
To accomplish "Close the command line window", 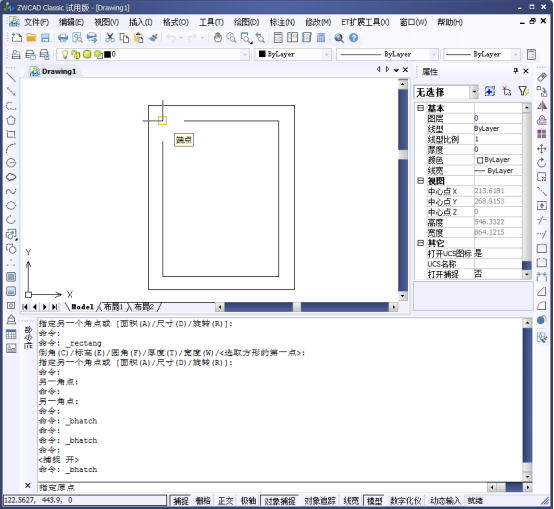I will coord(28,485).
